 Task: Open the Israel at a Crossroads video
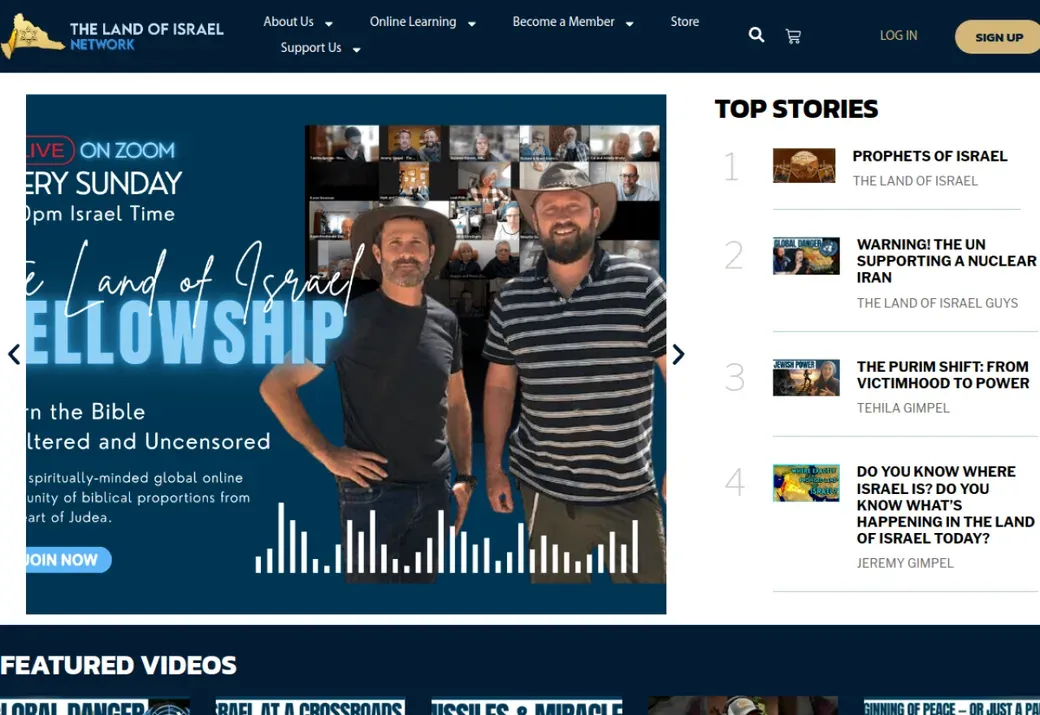pyautogui.click(x=310, y=706)
